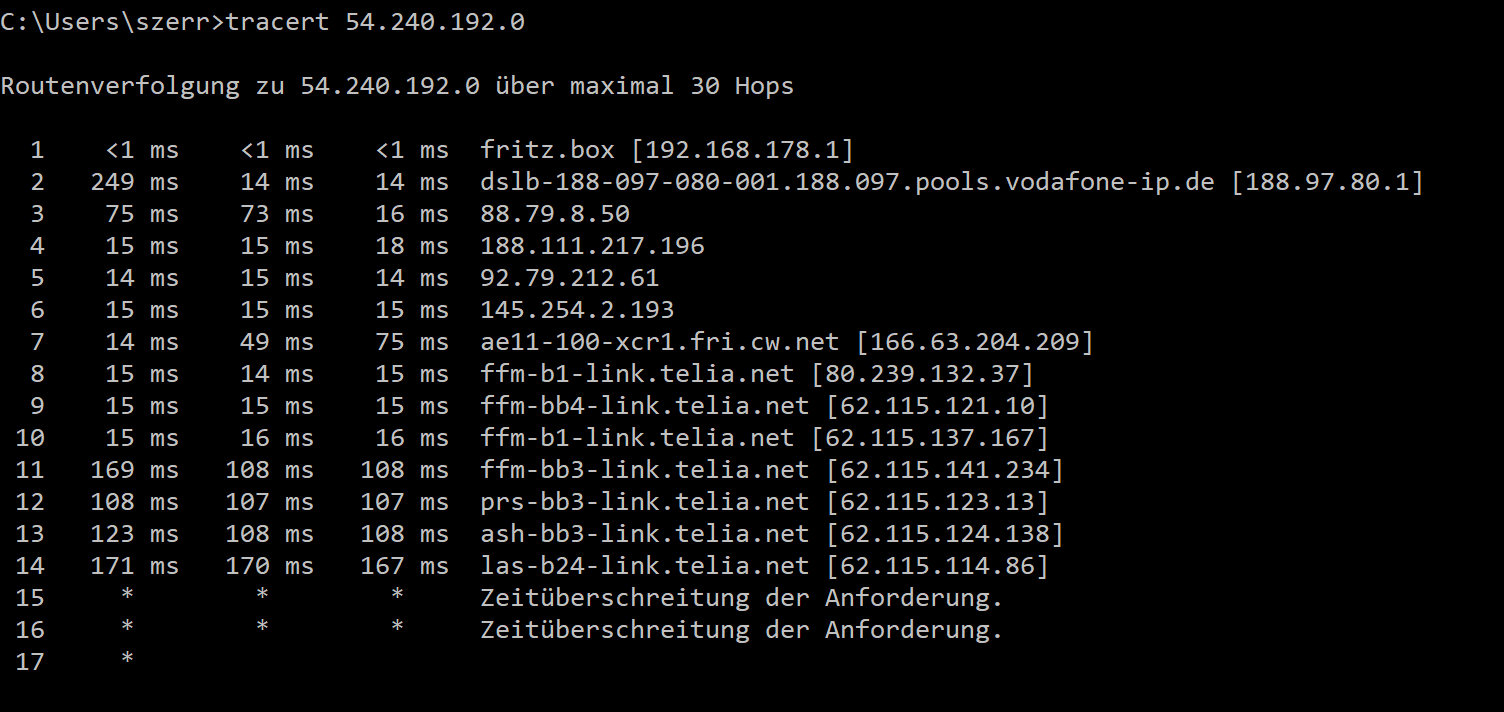Click the 192.168.178.1 IP address

(x=743, y=150)
